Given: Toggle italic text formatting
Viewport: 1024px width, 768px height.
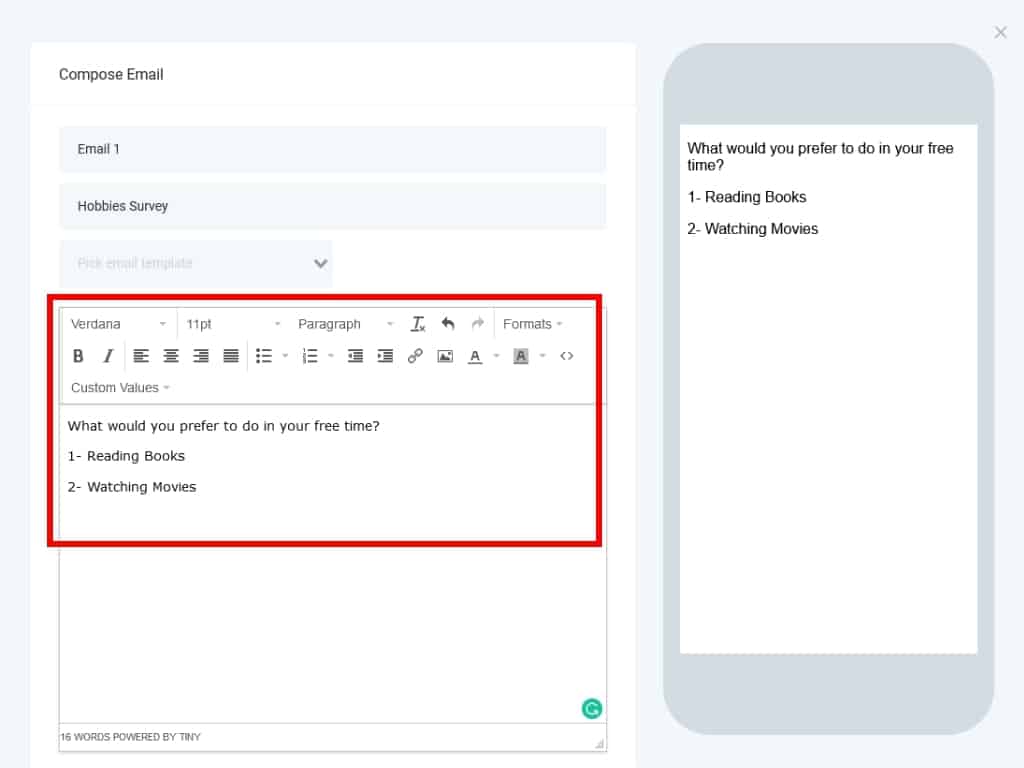Looking at the screenshot, I should click(108, 356).
